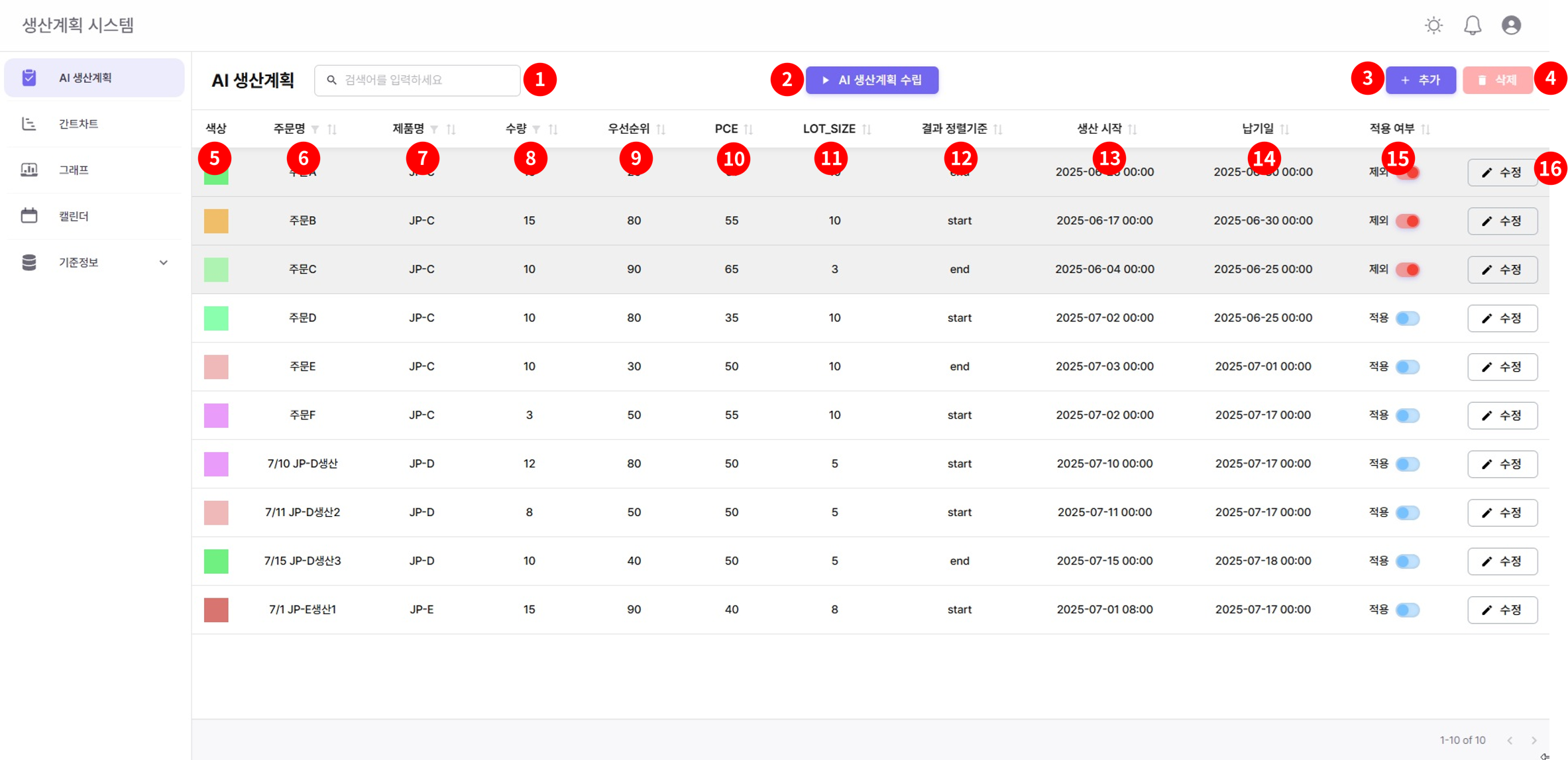Open the notifications bell icon
1568x760 pixels.
[x=1472, y=25]
